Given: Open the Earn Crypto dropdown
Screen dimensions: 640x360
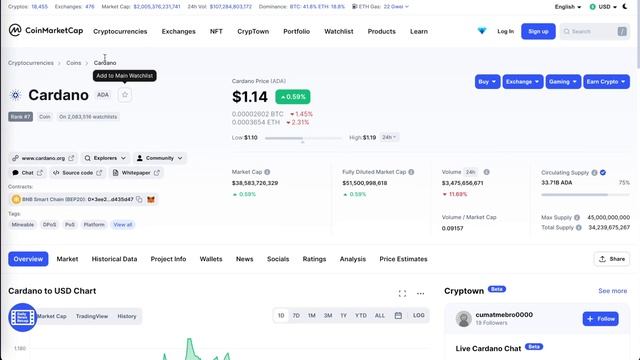Looking at the screenshot, I should [x=606, y=82].
